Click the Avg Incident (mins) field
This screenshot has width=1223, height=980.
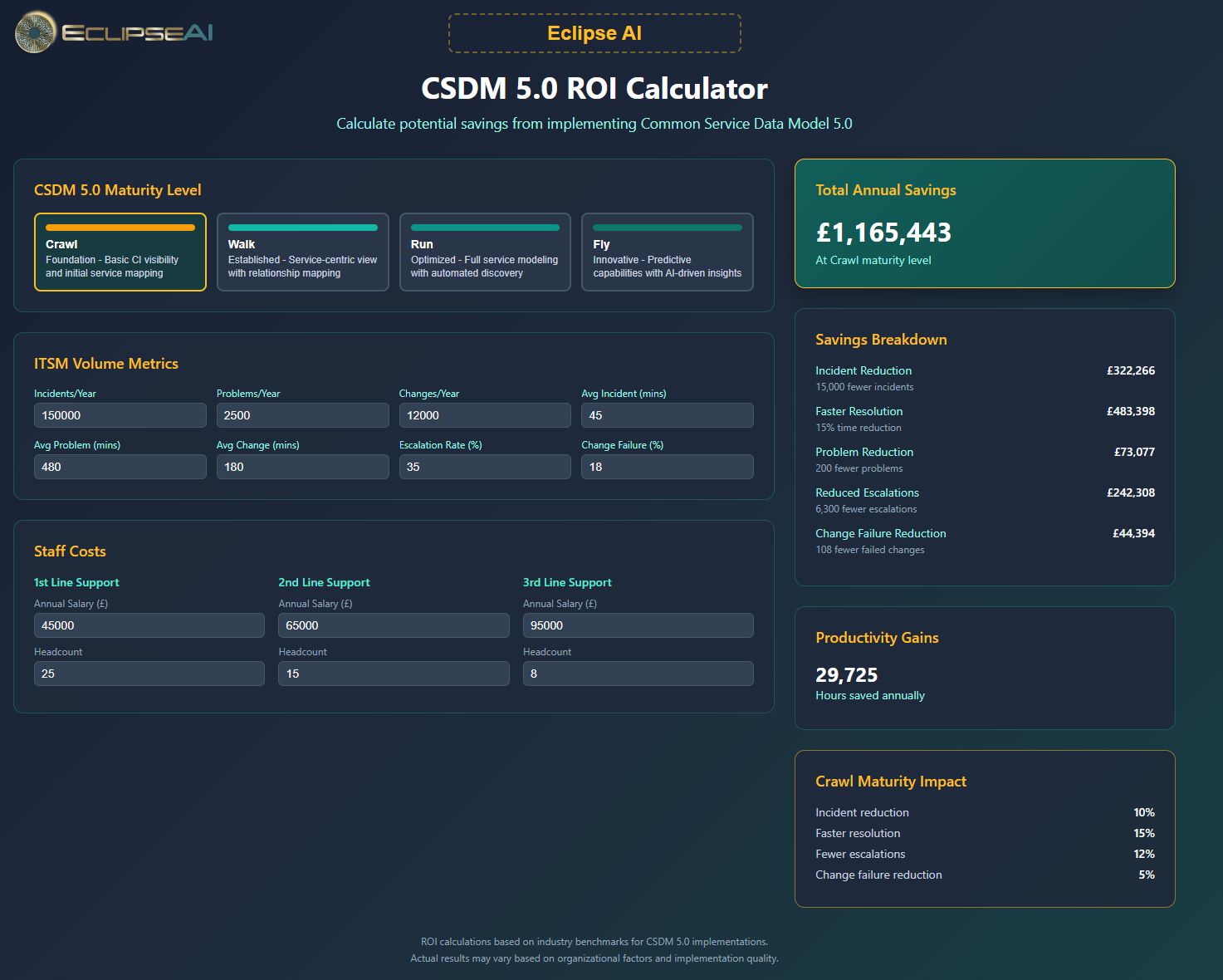(x=667, y=414)
